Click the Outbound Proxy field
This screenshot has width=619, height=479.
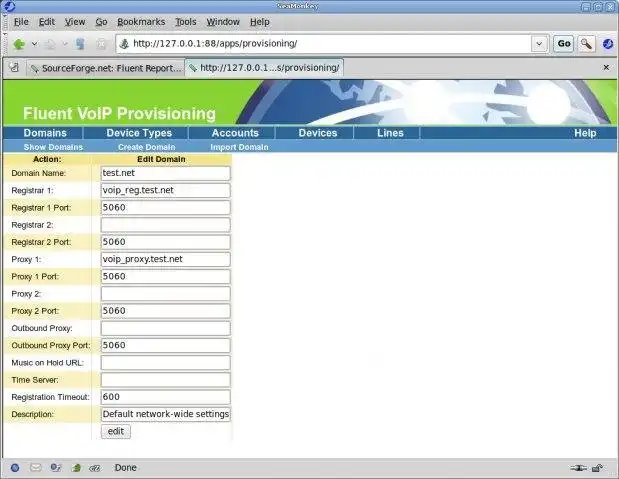tap(165, 328)
